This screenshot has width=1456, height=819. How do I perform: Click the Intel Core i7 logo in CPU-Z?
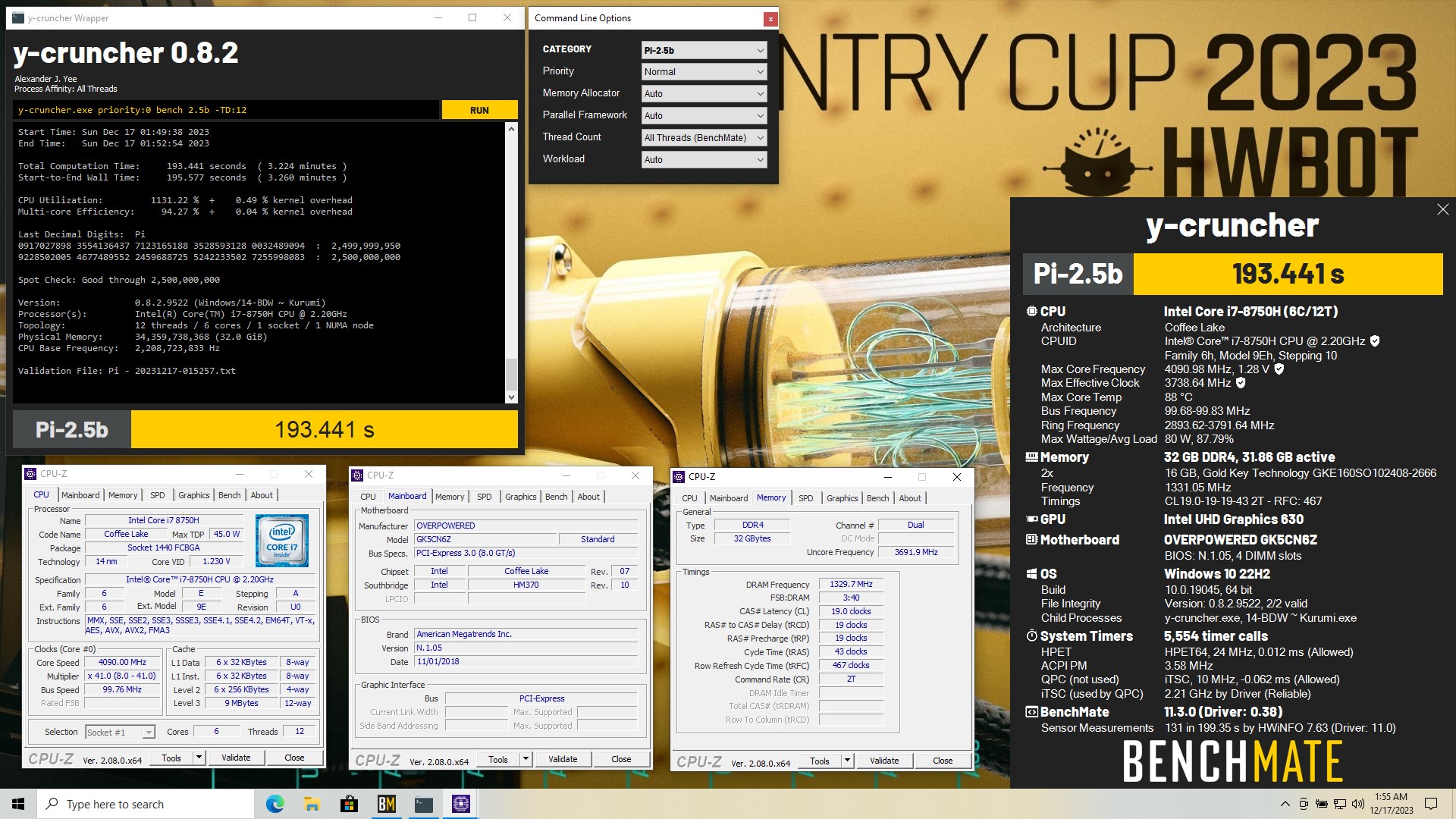[x=282, y=541]
